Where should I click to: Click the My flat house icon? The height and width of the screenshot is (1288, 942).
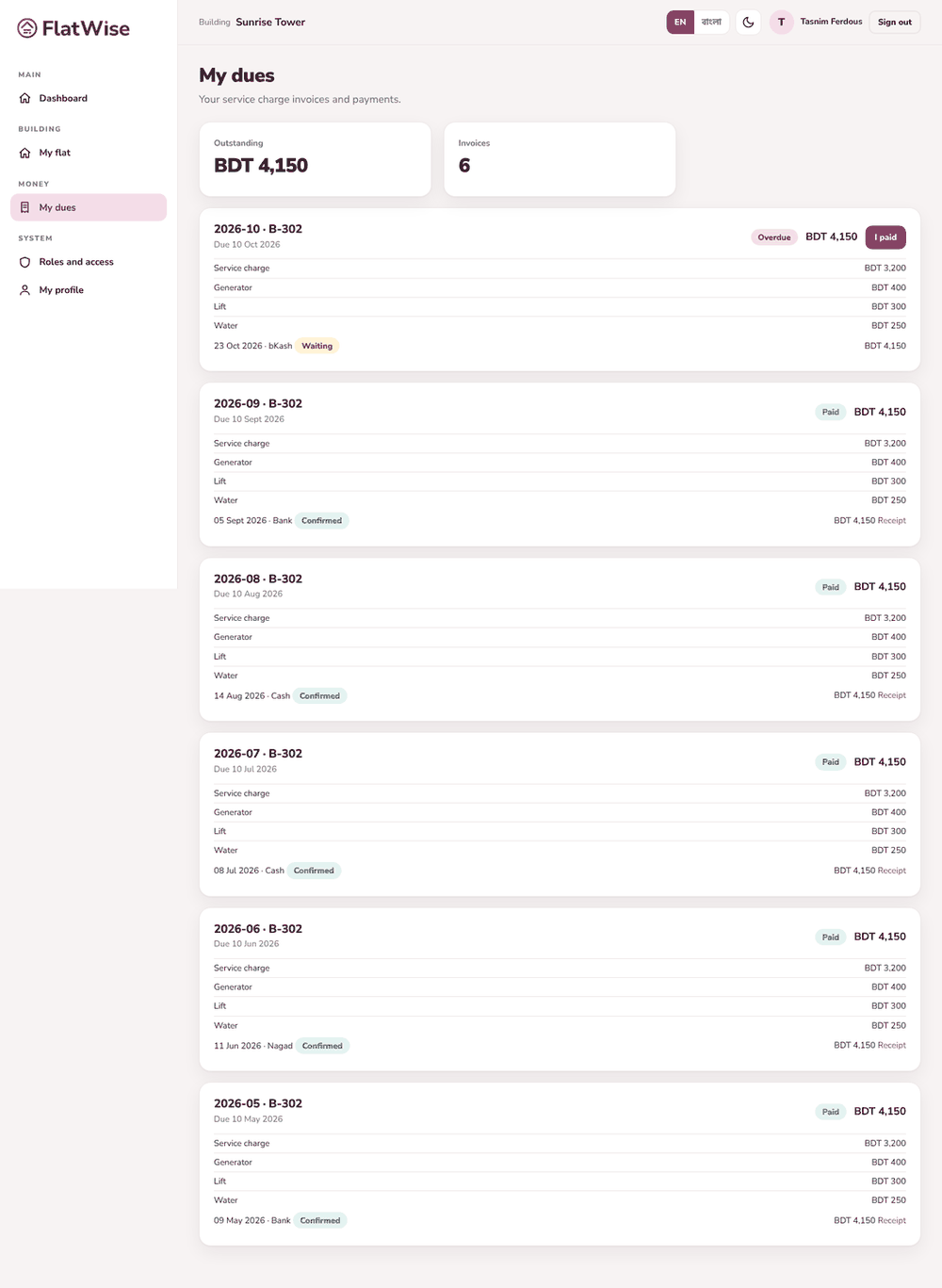(x=24, y=153)
